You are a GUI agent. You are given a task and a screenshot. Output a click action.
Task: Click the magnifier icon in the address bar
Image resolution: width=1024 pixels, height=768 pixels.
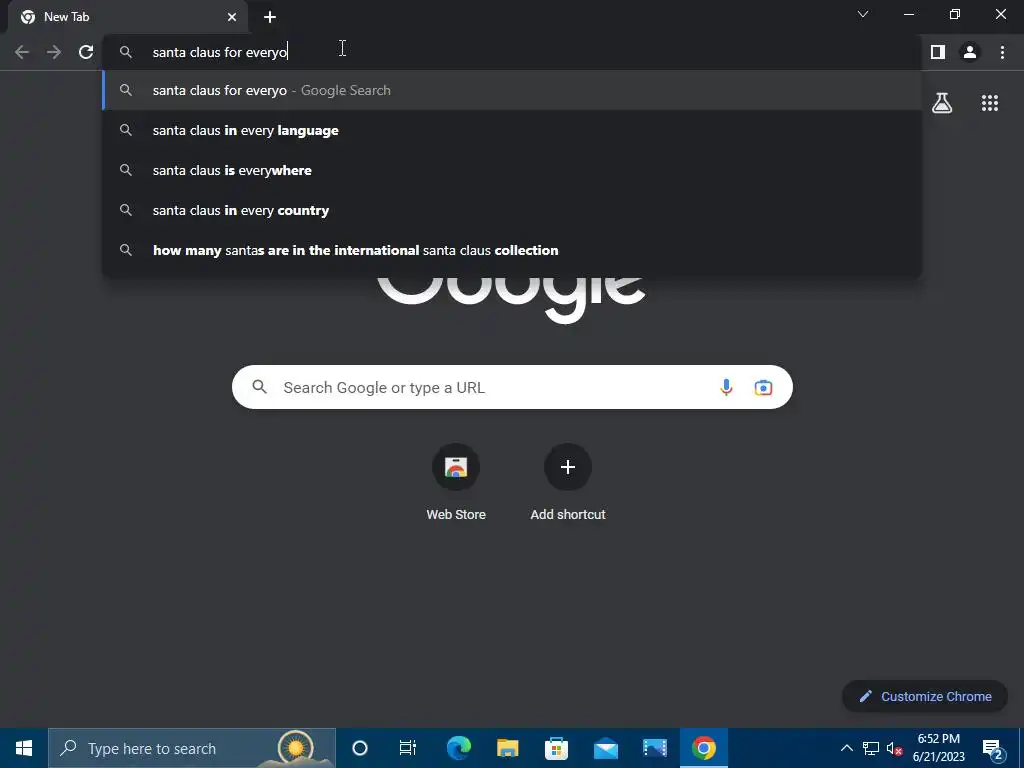pyautogui.click(x=126, y=52)
